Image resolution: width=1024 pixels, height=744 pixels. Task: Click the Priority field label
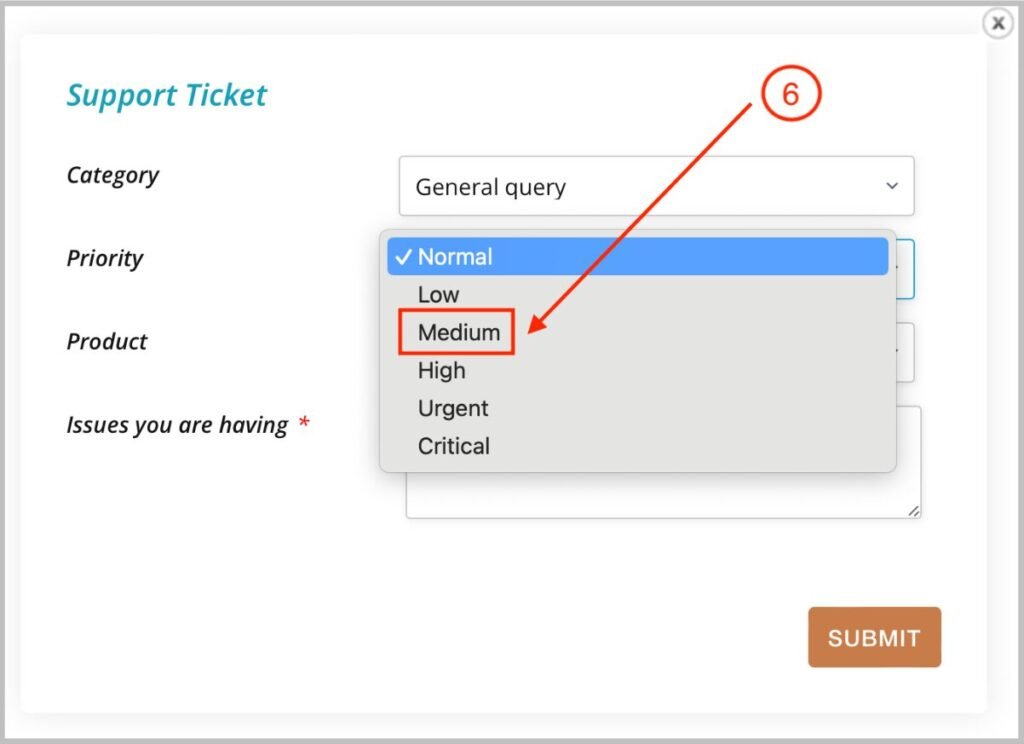(105, 258)
